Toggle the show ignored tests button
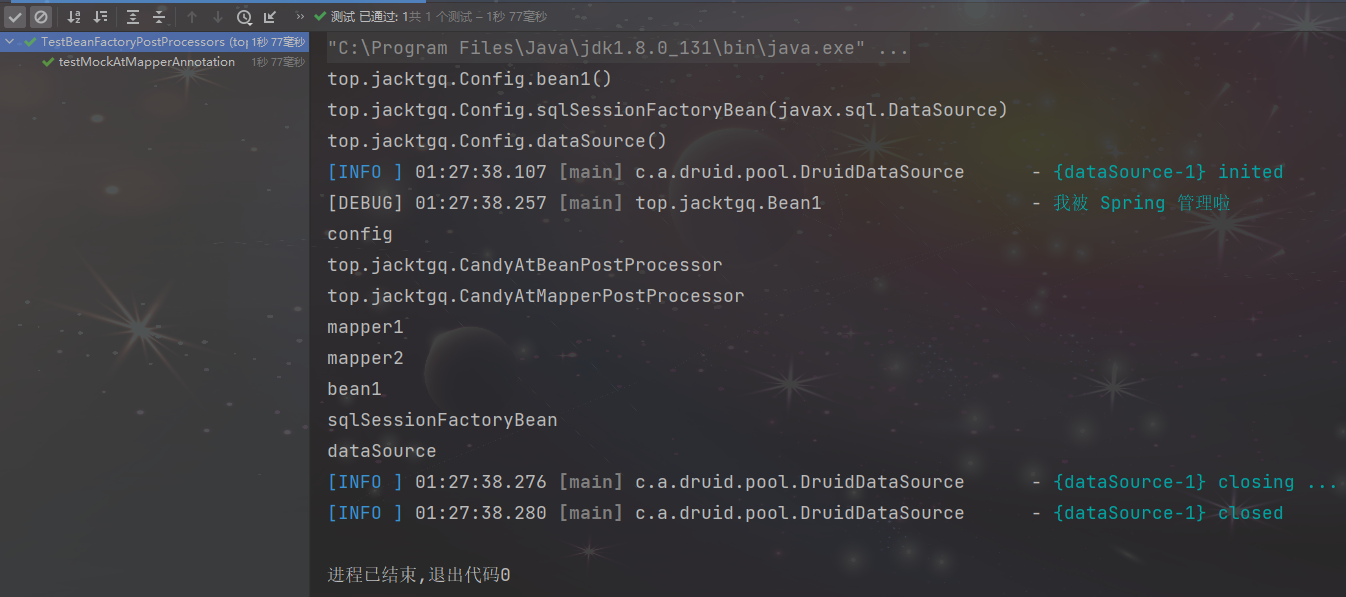 coord(40,17)
